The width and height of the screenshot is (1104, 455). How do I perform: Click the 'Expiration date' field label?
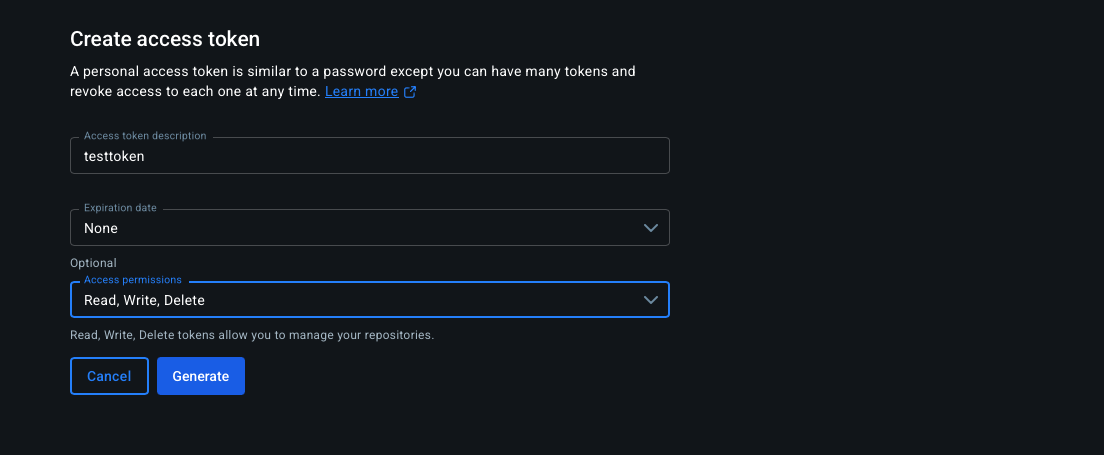coord(120,208)
